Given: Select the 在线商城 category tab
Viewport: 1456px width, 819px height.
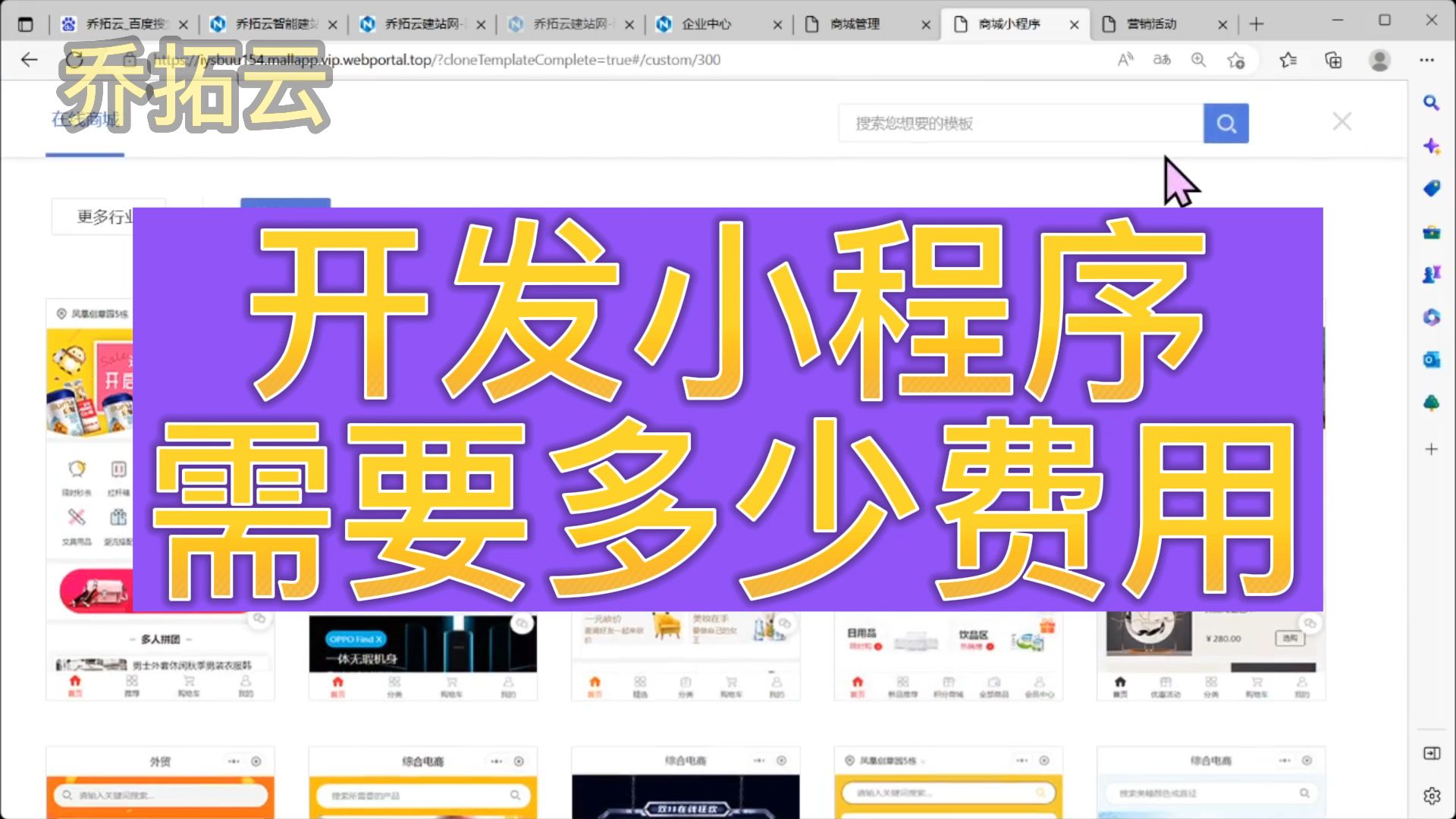Looking at the screenshot, I should click(x=85, y=119).
